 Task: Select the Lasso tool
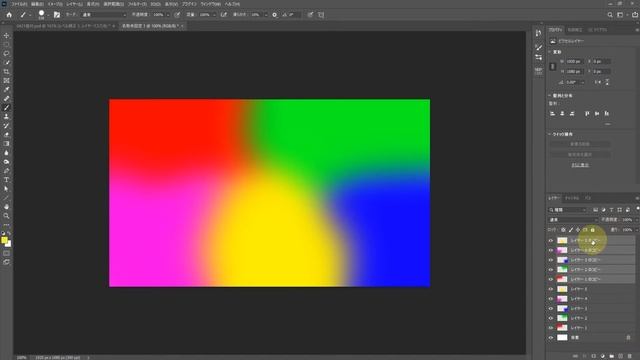click(x=6, y=53)
